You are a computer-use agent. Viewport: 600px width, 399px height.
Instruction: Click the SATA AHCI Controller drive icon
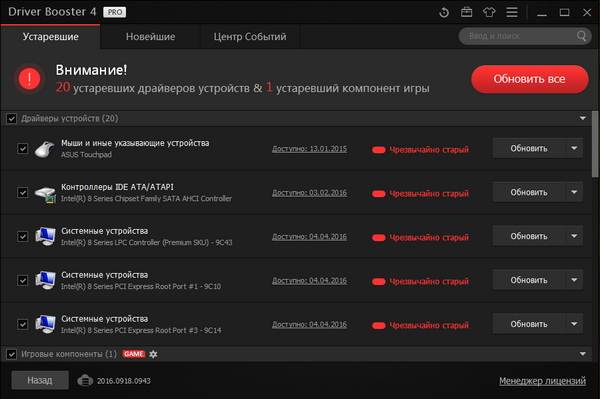pyautogui.click(x=45, y=194)
